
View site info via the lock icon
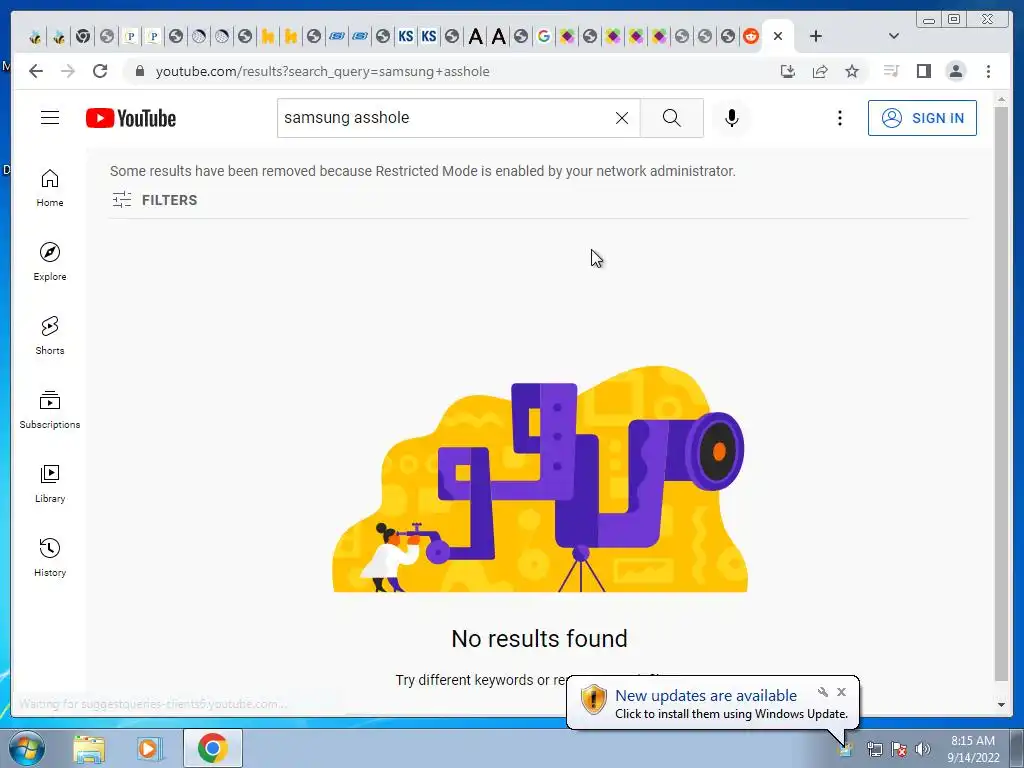point(139,71)
